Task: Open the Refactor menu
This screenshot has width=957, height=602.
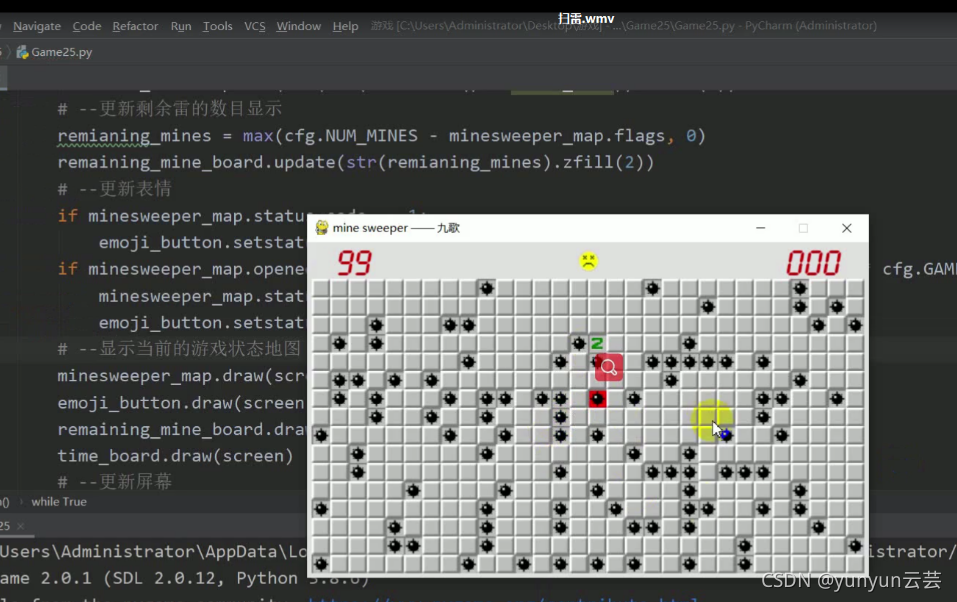Action: pyautogui.click(x=135, y=26)
